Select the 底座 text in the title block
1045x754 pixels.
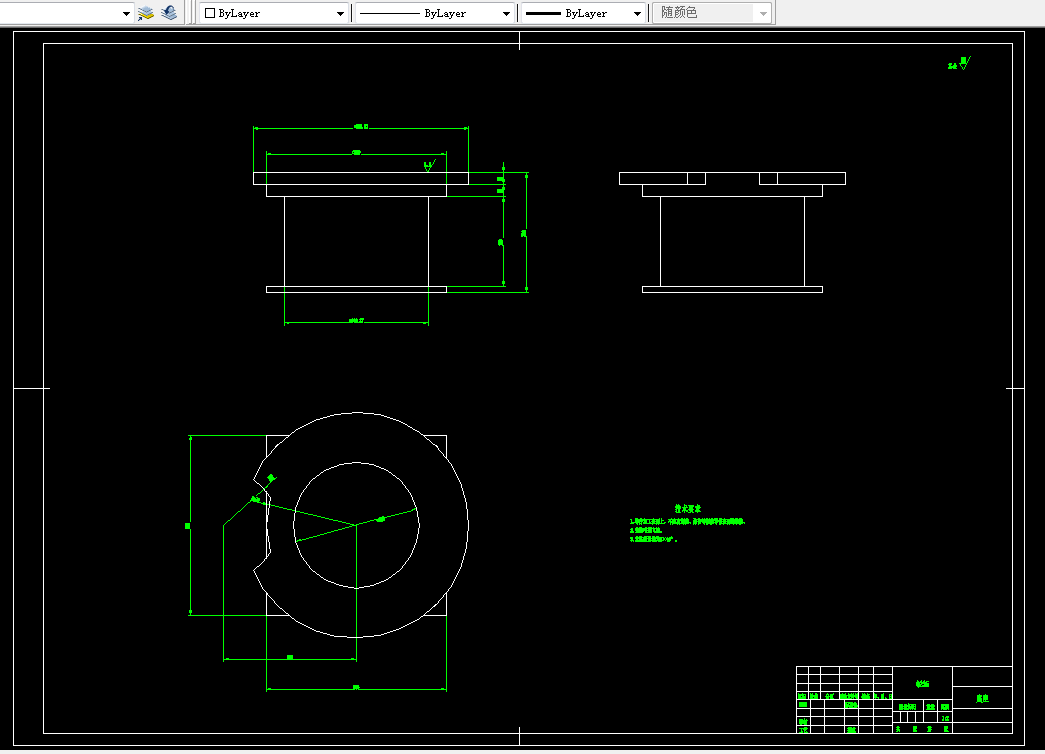tap(982, 699)
